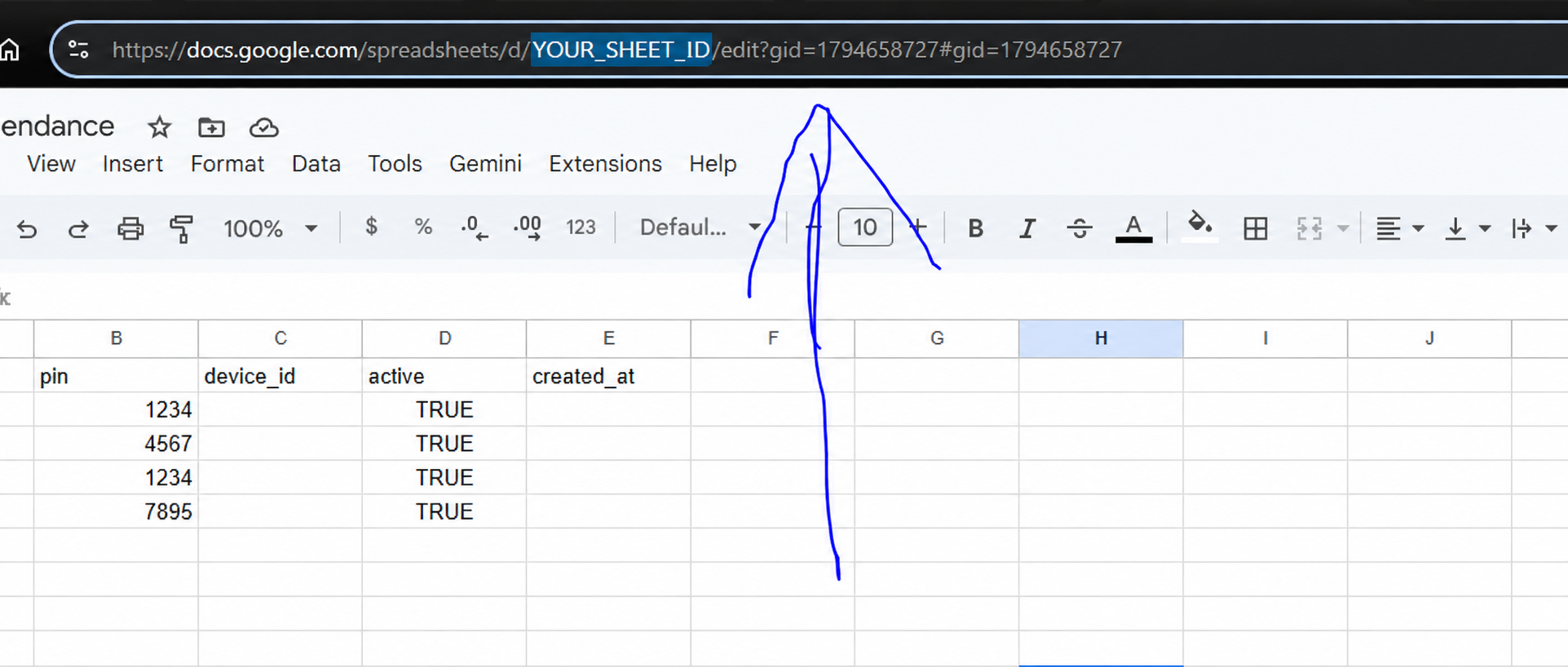The width and height of the screenshot is (1568, 667).
Task: Print the spreadsheet
Action: (x=130, y=228)
